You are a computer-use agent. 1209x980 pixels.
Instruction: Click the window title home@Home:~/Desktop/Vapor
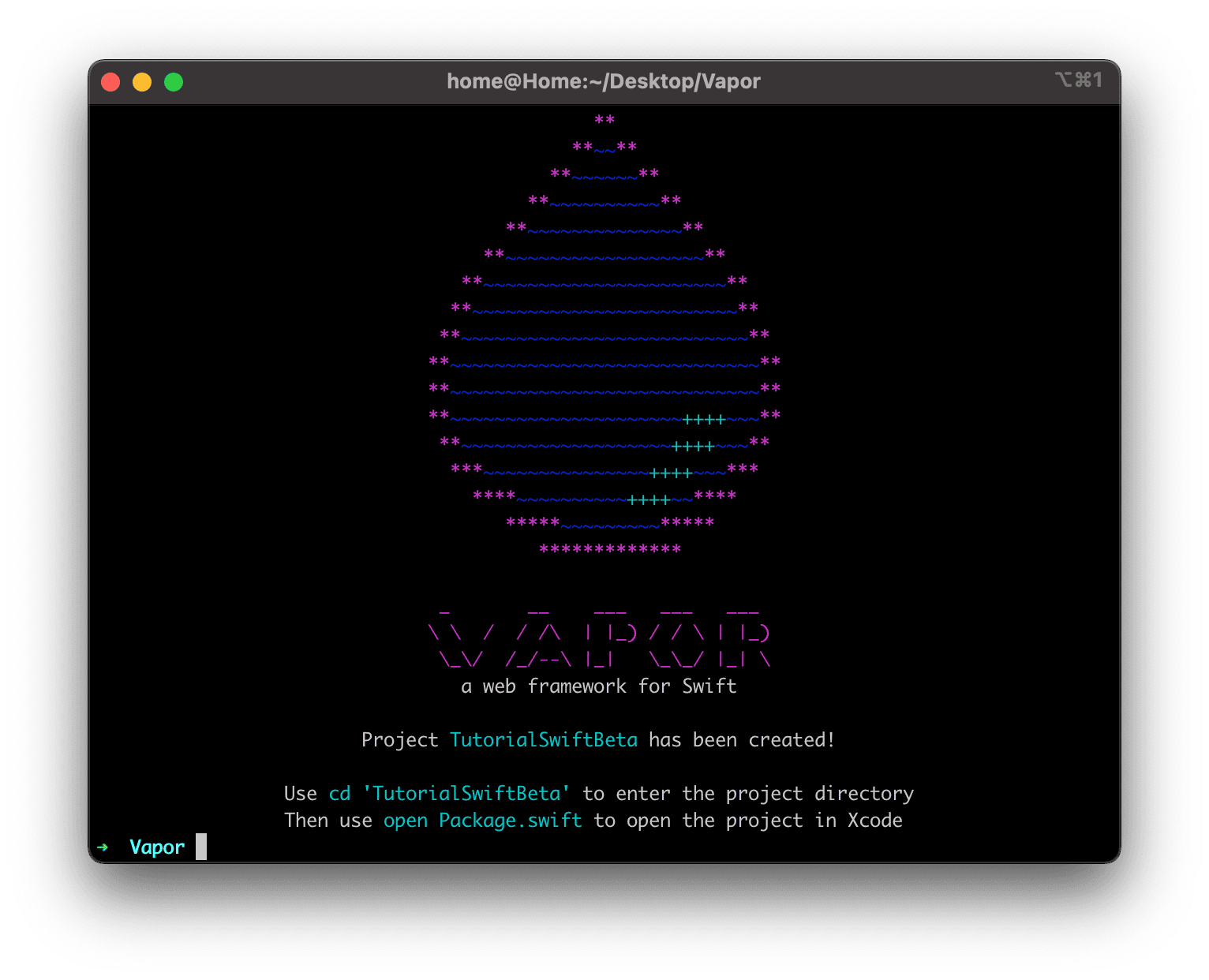pyautogui.click(x=604, y=81)
